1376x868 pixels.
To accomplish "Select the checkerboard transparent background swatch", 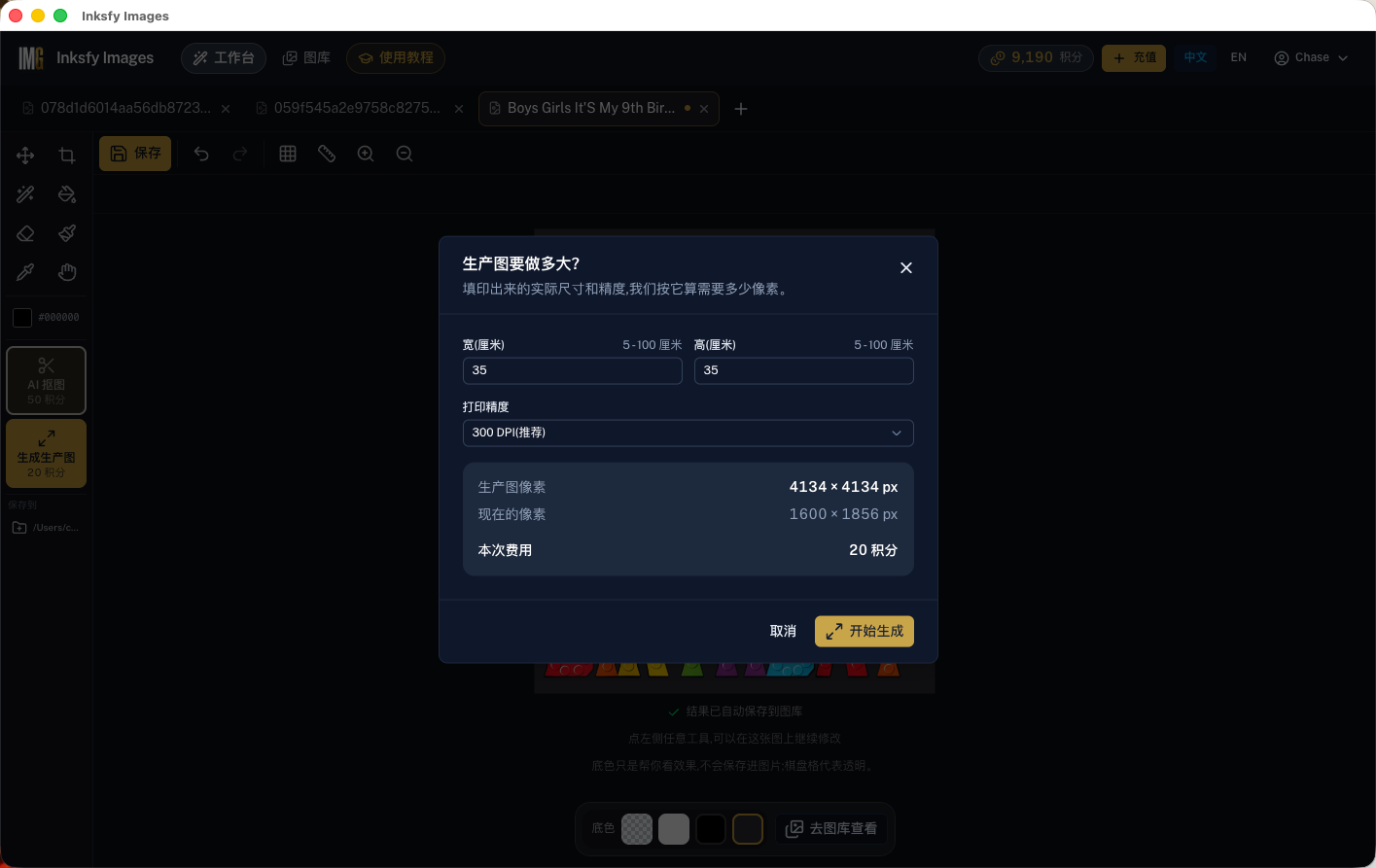I will [x=637, y=829].
